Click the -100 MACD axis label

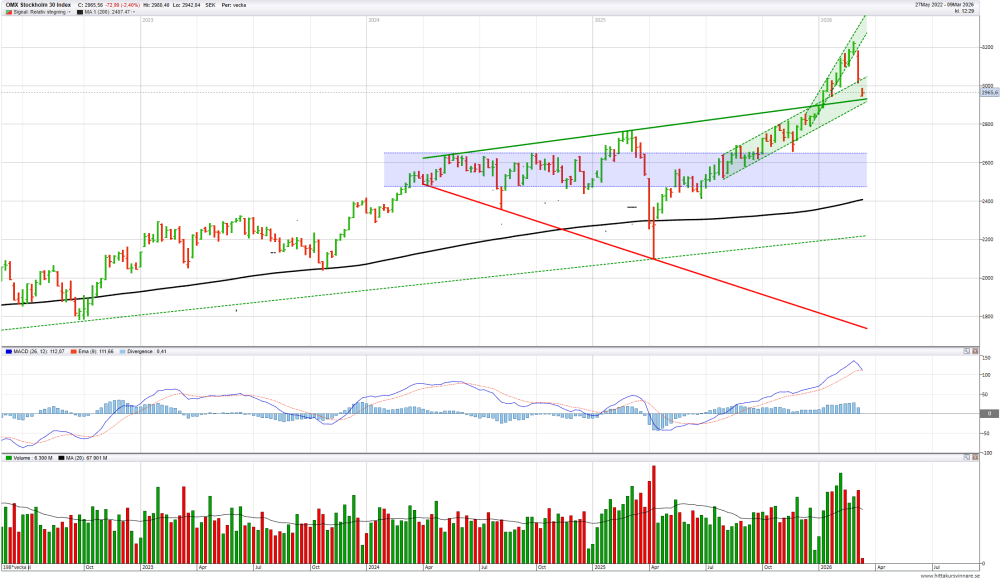pyautogui.click(x=986, y=453)
